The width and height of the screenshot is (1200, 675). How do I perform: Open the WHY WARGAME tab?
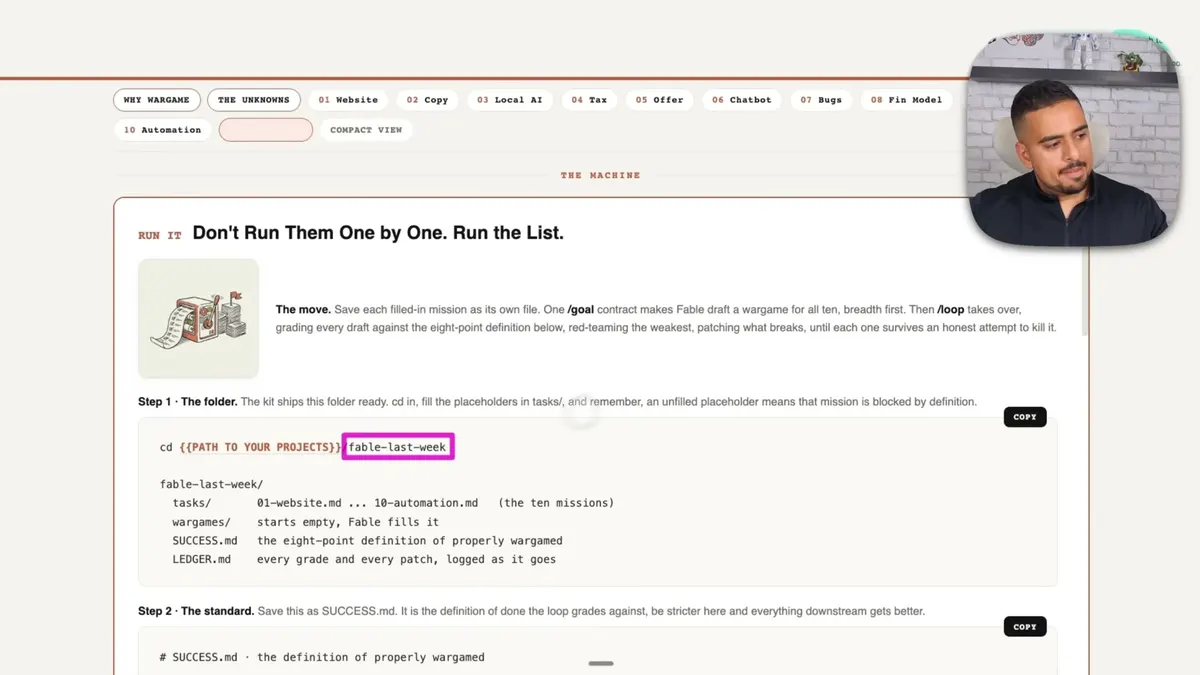[157, 100]
